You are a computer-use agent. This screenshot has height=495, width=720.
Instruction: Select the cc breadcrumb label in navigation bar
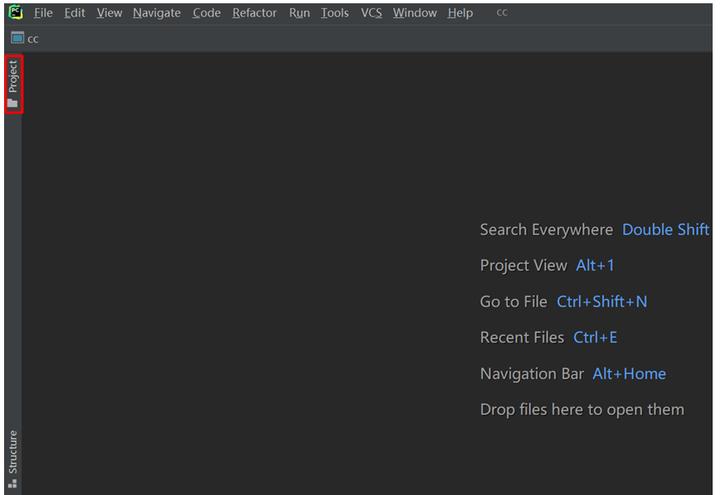pos(33,38)
